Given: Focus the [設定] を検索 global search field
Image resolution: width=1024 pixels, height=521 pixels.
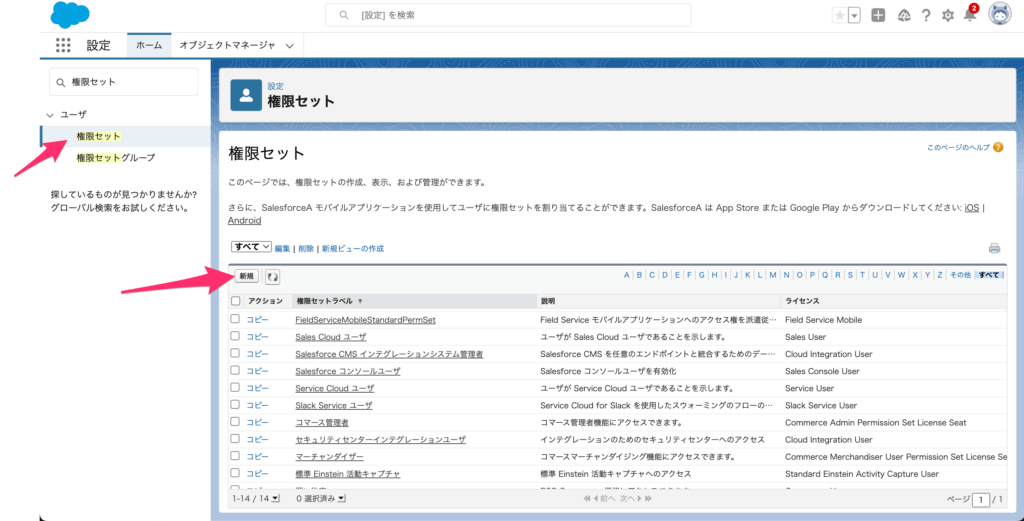Looking at the screenshot, I should point(508,15).
